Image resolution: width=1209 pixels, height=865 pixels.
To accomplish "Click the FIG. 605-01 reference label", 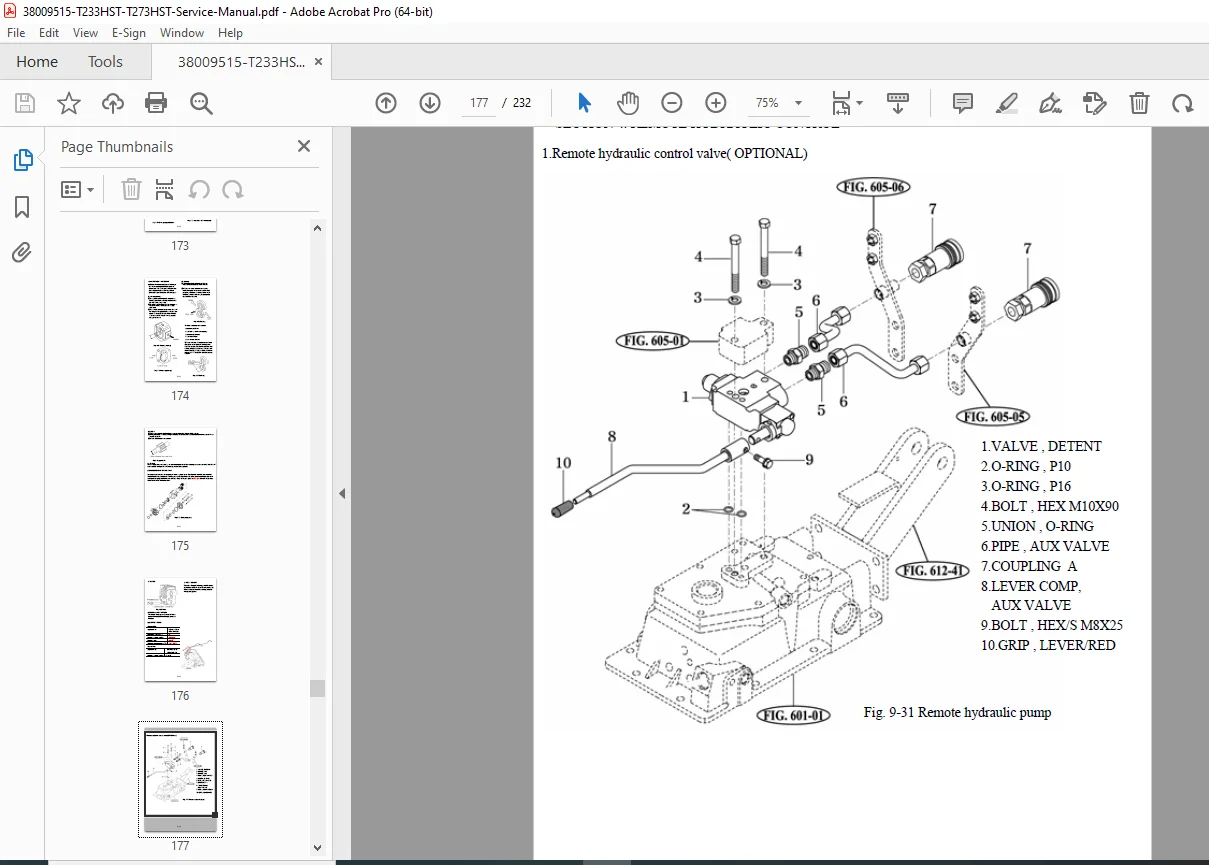I will tap(652, 341).
